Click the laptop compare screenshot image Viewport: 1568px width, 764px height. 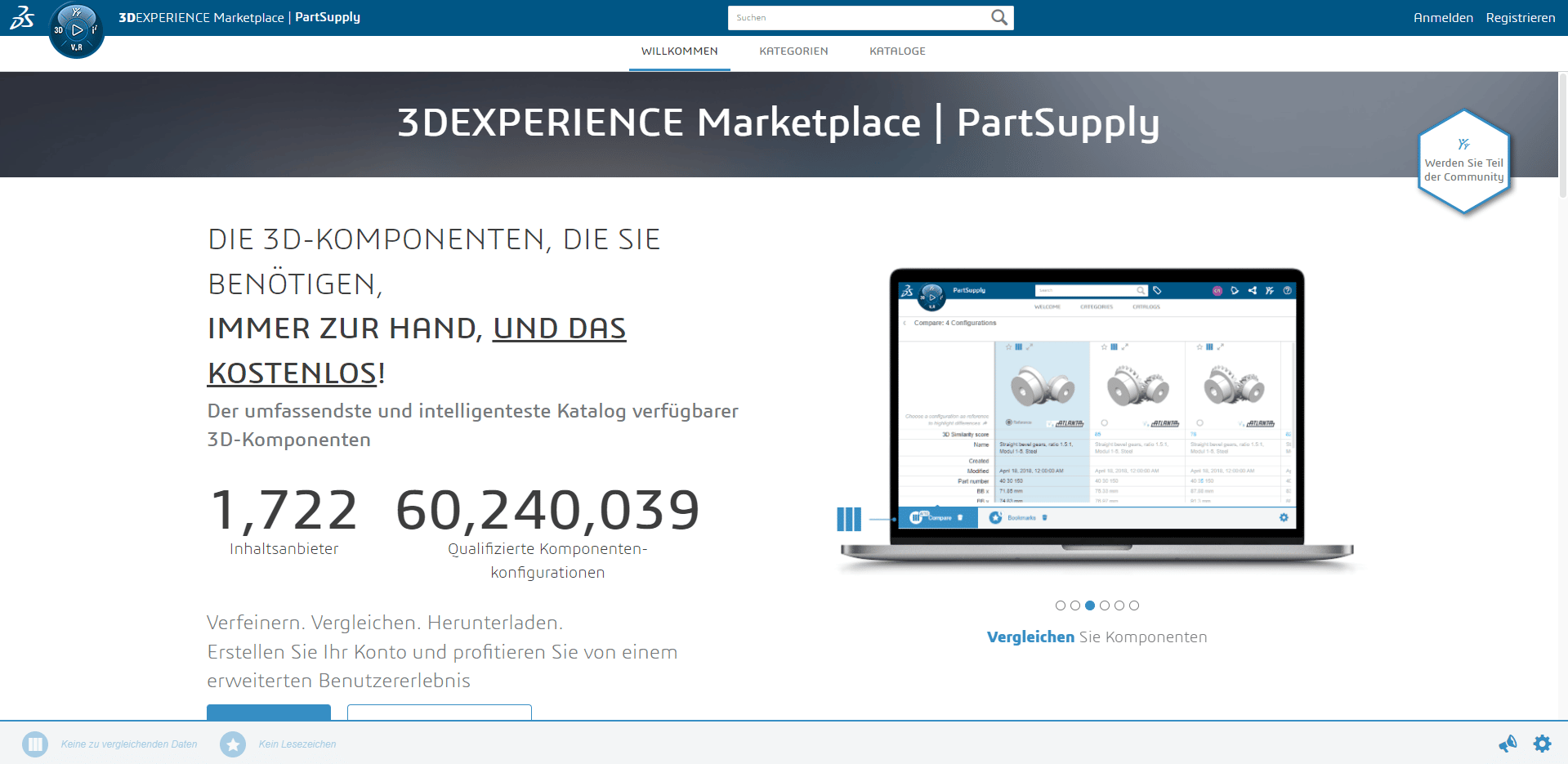tap(1097, 409)
